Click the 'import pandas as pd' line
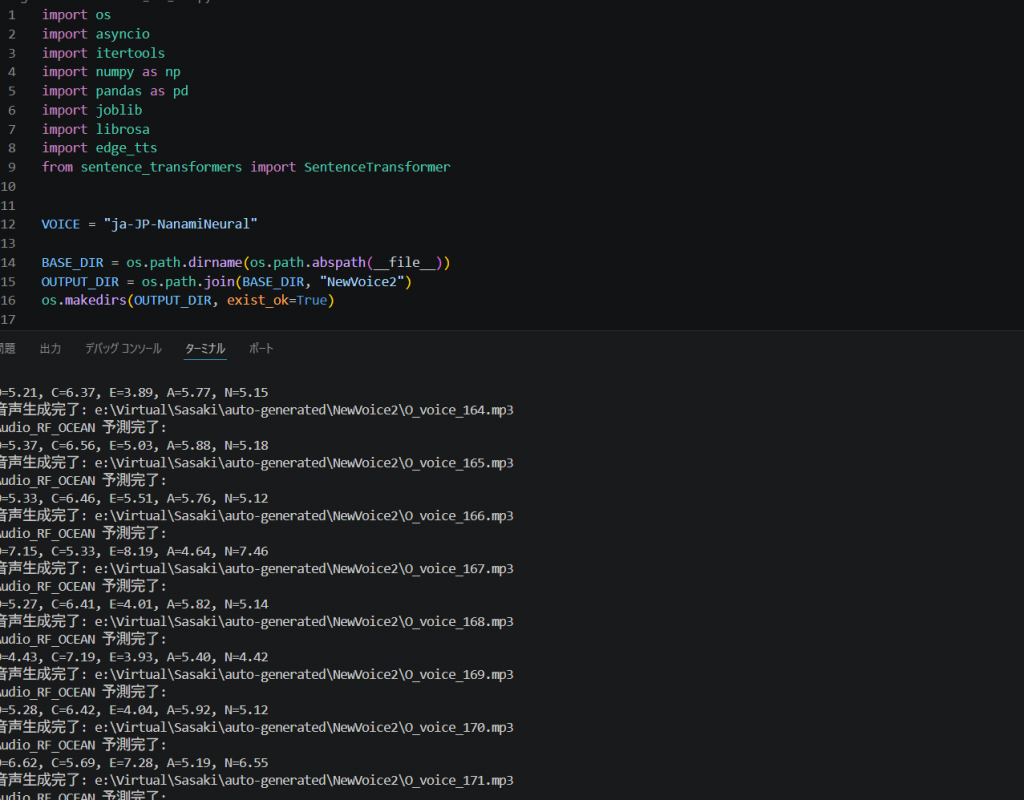 [115, 91]
